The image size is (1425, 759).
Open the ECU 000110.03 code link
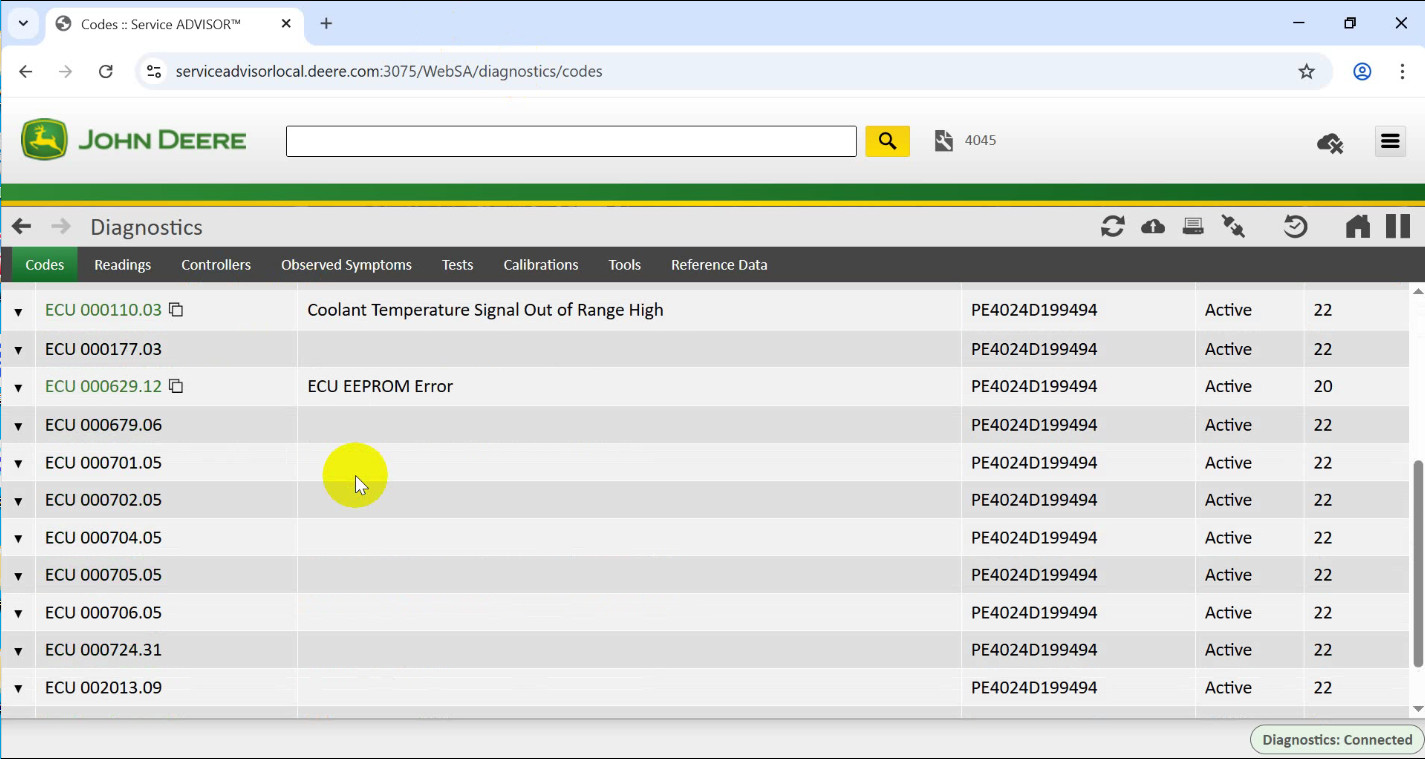click(103, 310)
